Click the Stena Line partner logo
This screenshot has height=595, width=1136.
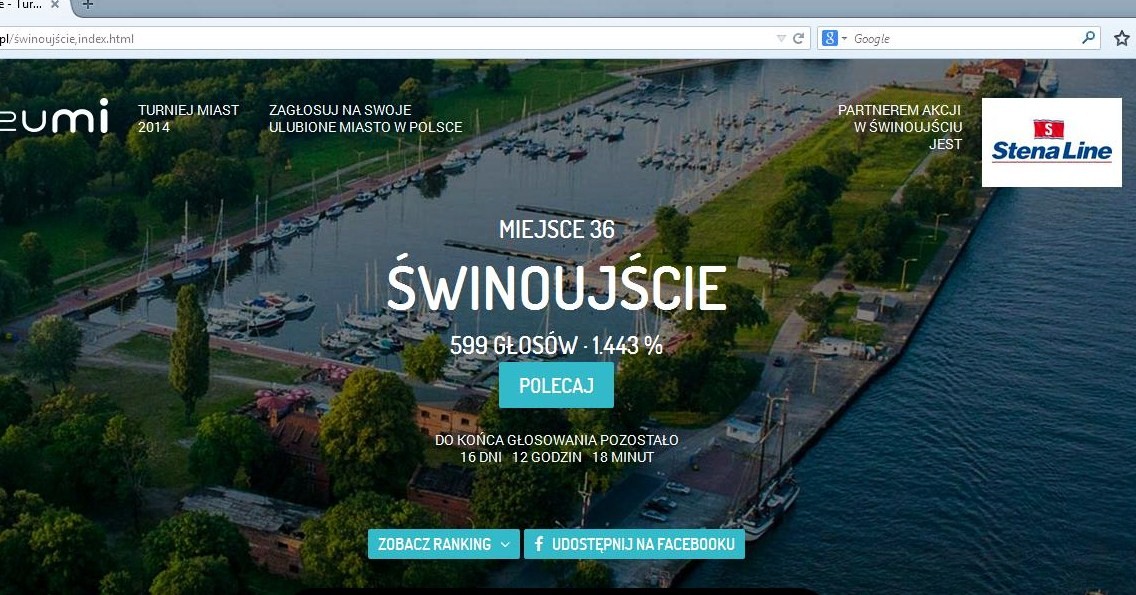(1051, 142)
